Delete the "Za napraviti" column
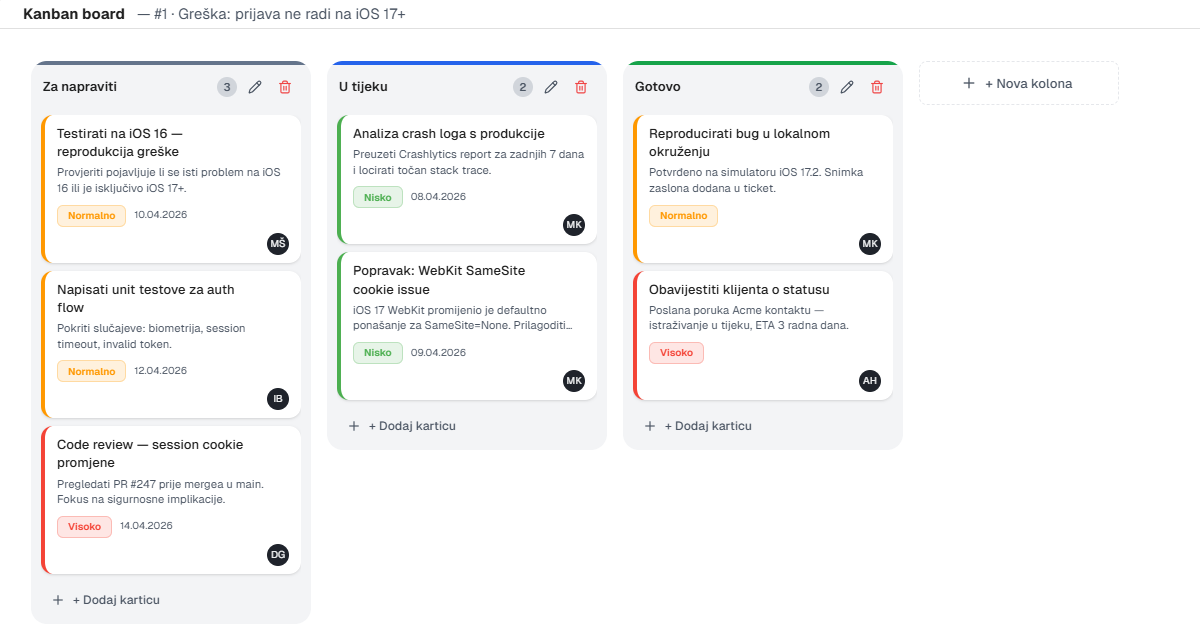The image size is (1200, 642). (x=285, y=87)
